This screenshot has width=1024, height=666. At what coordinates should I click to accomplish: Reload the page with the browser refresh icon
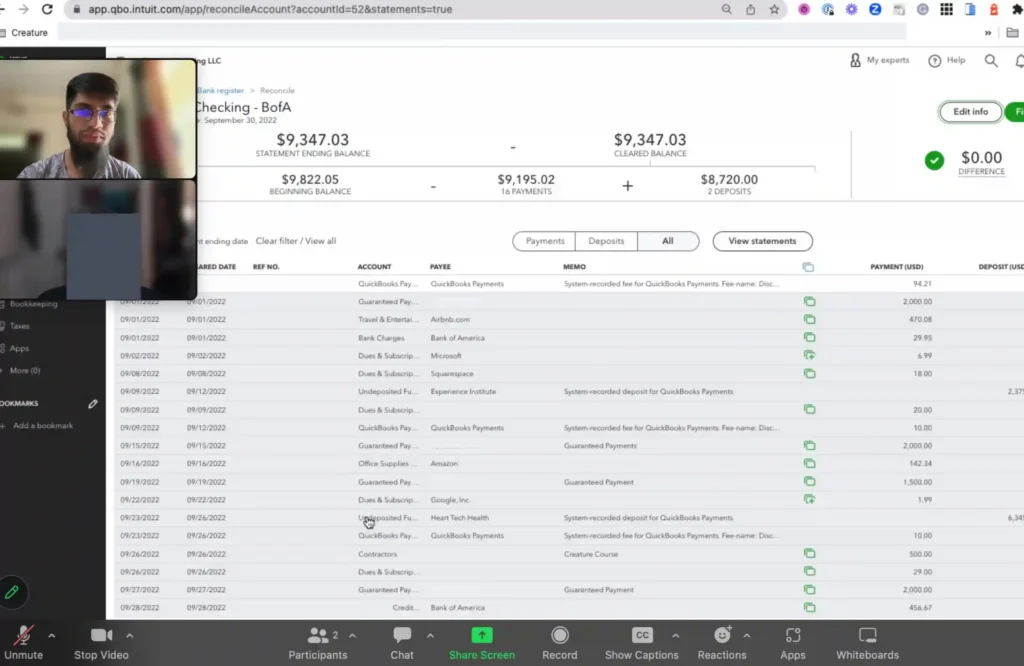click(47, 9)
